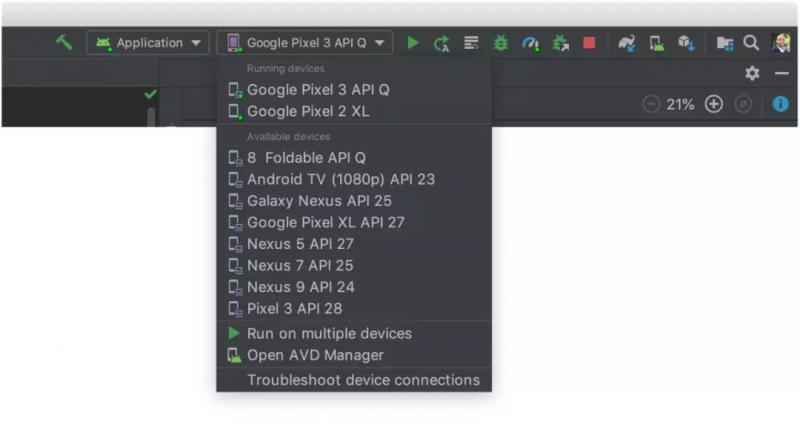Screen dimensions: 800x424
Task: Click the hammer Build project icon
Action: pos(64,43)
